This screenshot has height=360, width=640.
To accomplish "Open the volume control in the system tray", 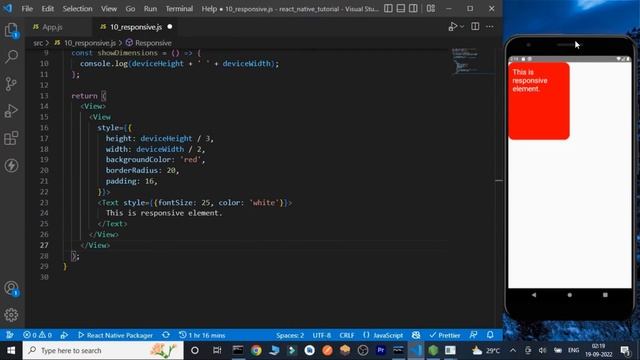I will pyautogui.click(x=542, y=350).
